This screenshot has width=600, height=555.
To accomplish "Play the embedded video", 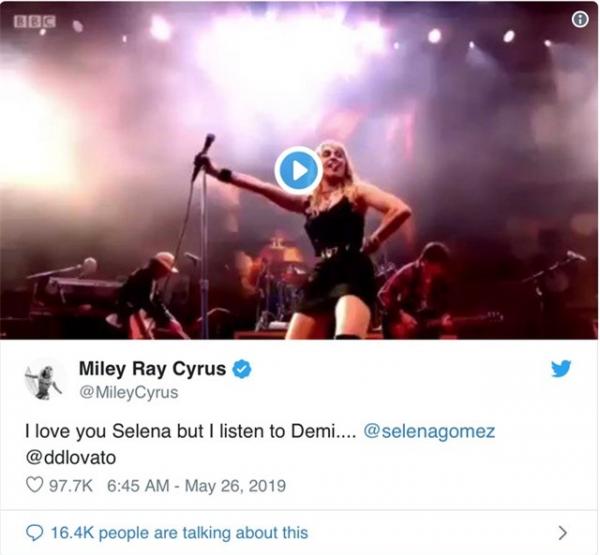I will click(297, 170).
